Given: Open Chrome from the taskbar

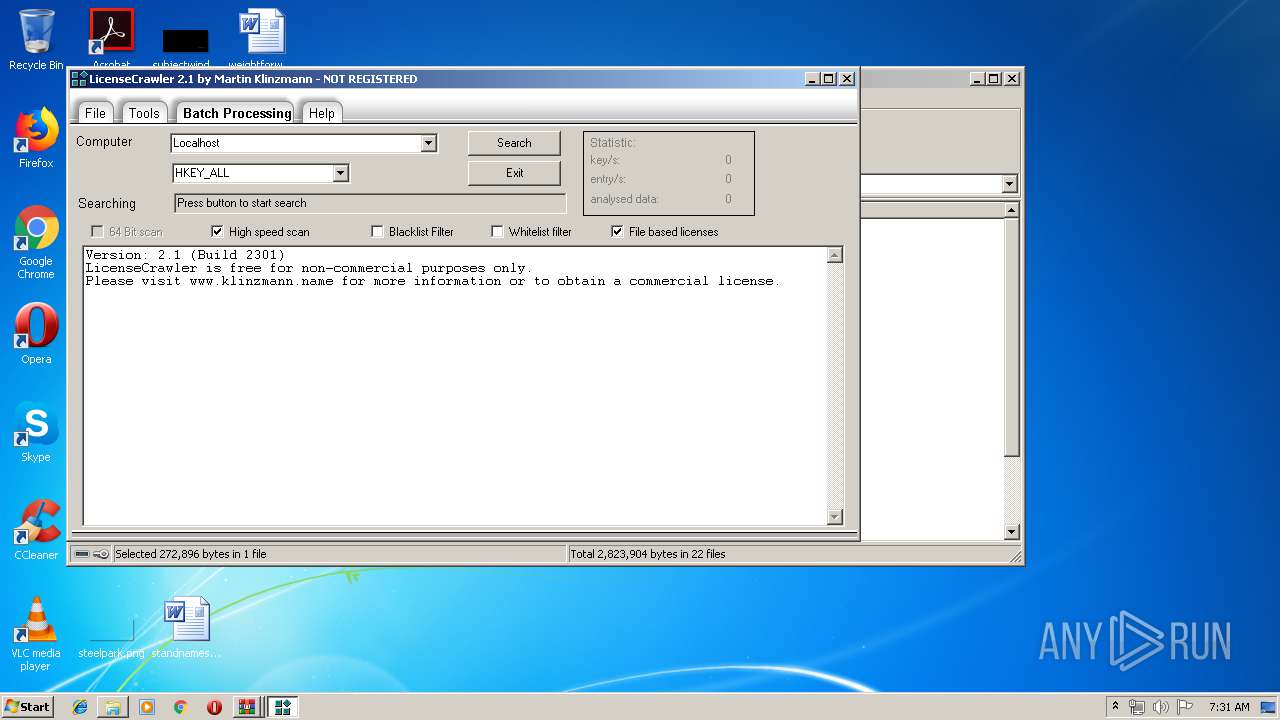Looking at the screenshot, I should pyautogui.click(x=180, y=707).
